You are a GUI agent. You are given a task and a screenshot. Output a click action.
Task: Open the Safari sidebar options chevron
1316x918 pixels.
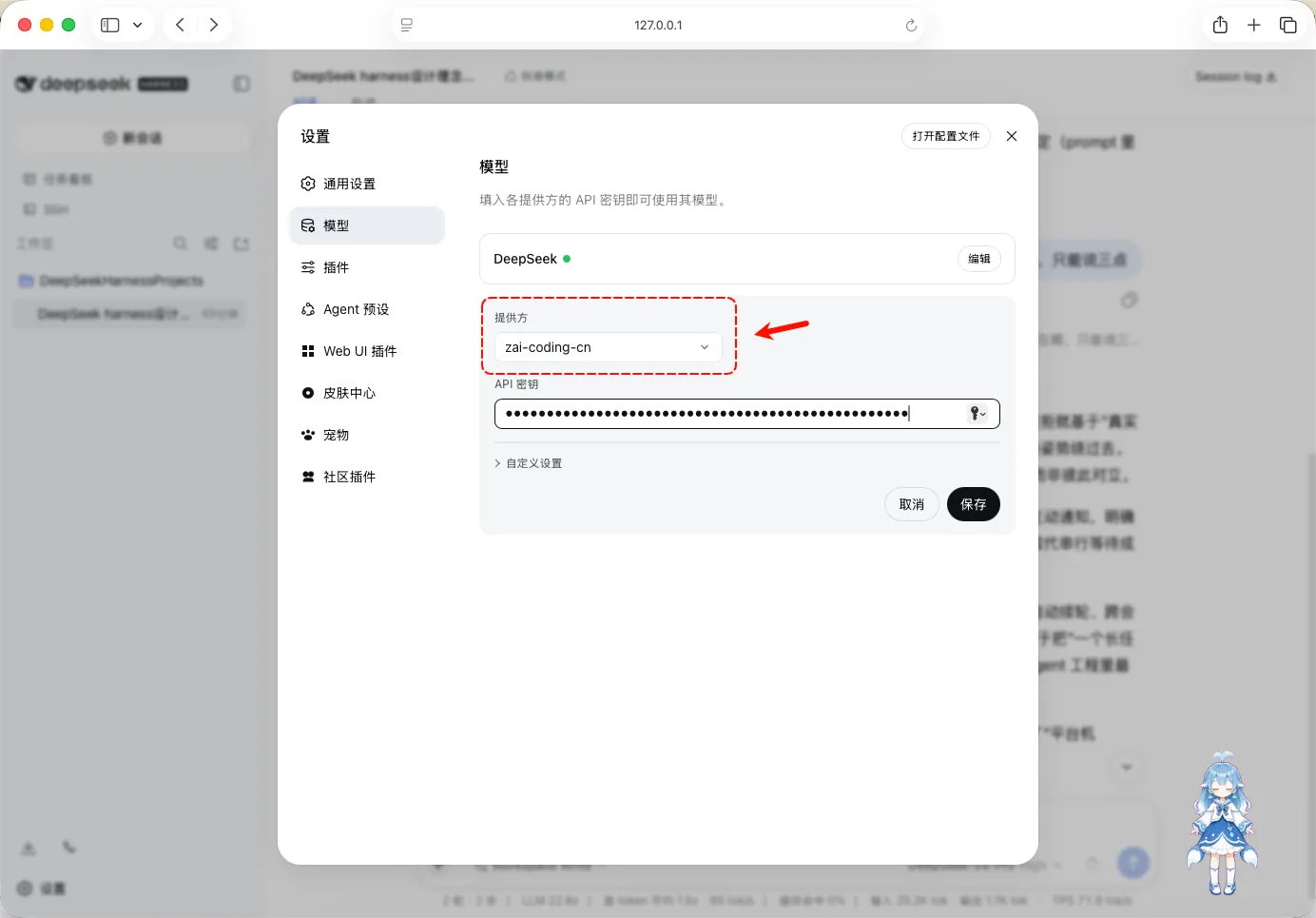pos(137,25)
